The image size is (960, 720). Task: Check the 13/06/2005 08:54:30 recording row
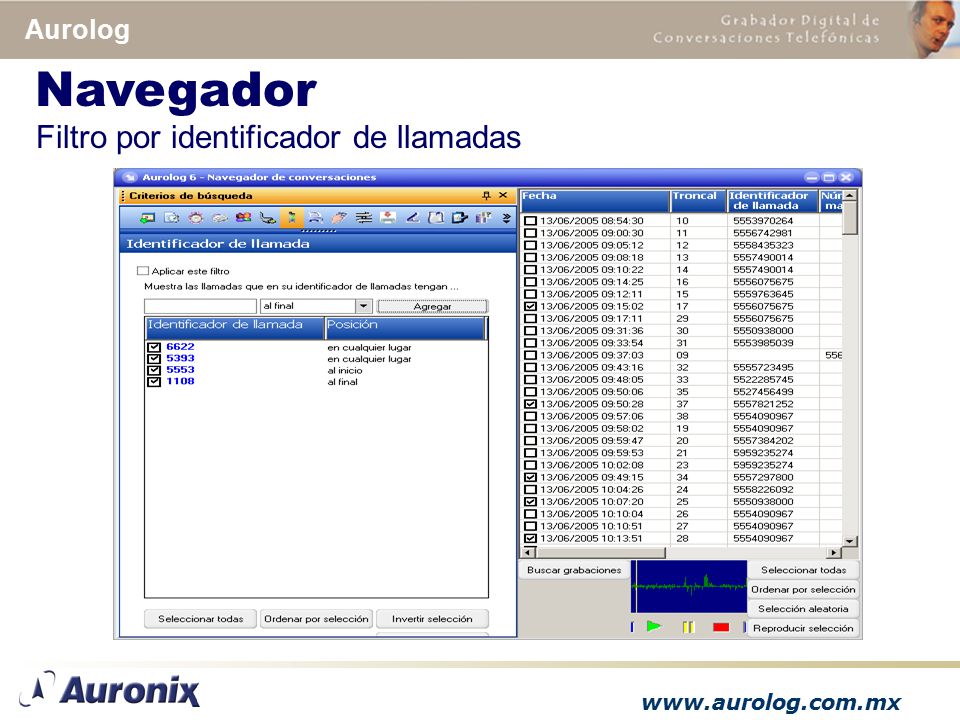pos(530,220)
